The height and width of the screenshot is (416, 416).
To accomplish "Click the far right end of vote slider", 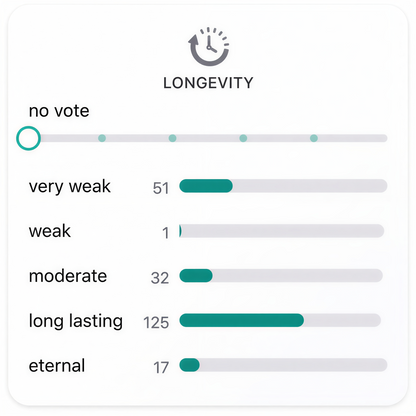I will coord(383,138).
